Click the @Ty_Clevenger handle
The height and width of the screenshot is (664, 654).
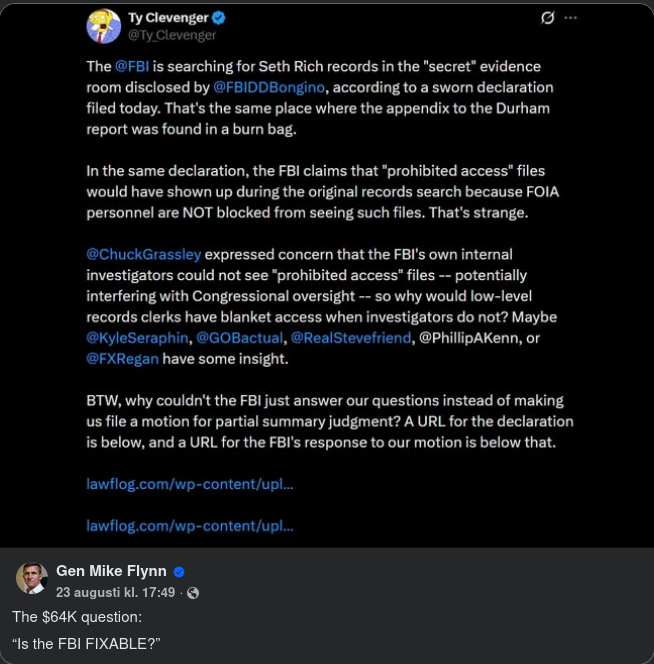pos(172,35)
